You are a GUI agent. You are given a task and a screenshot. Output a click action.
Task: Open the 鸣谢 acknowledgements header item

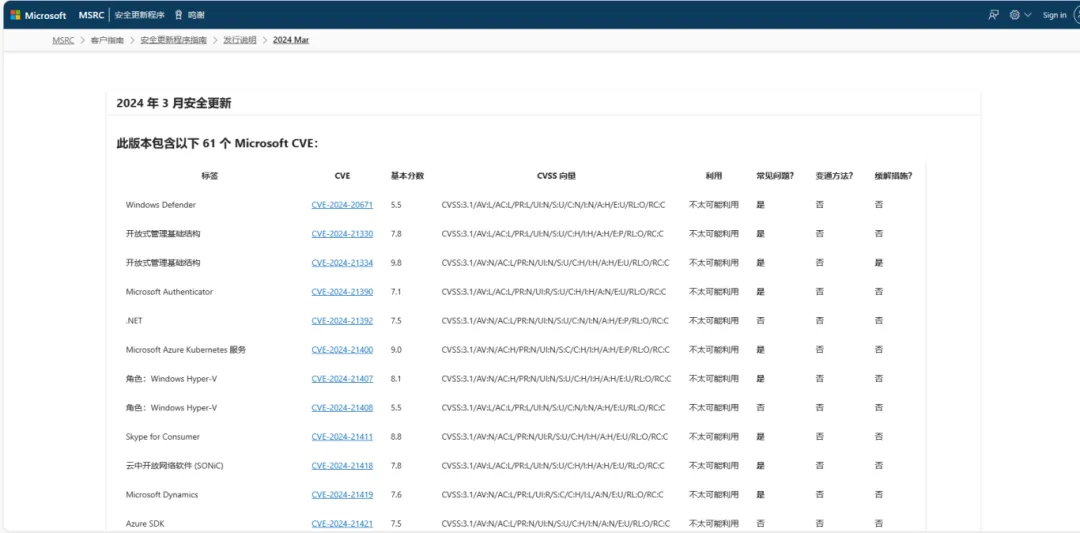(189, 15)
